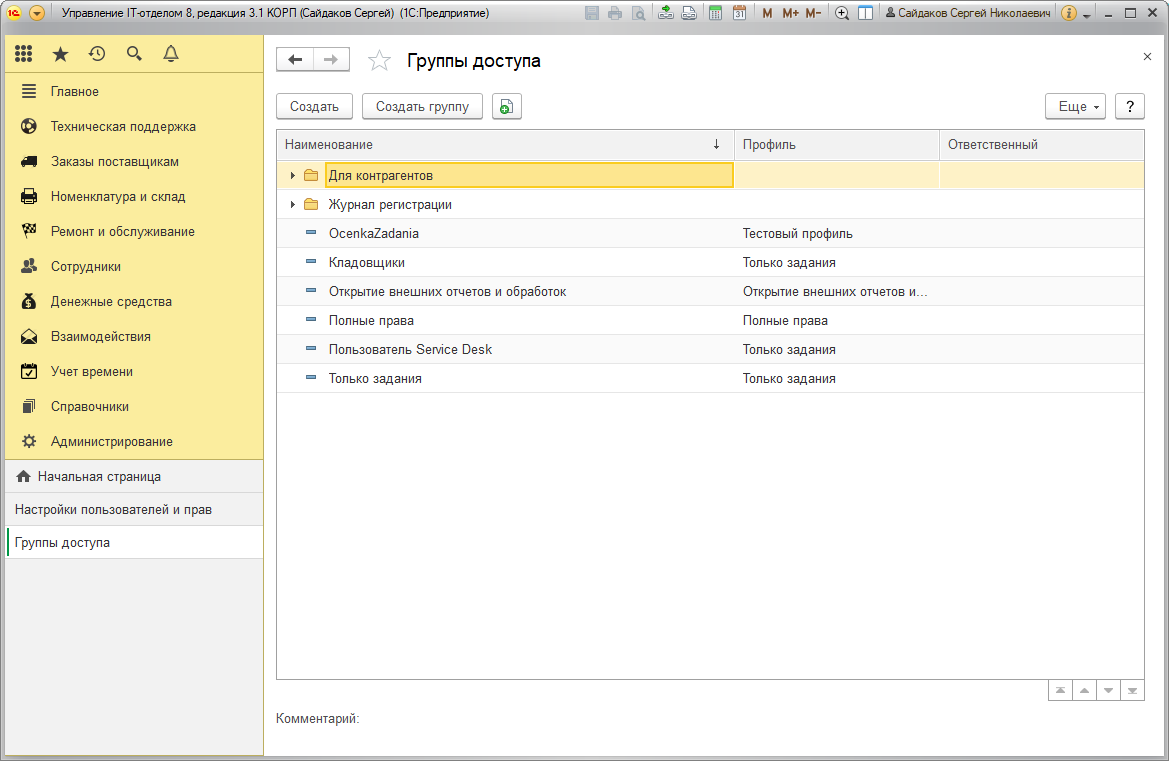This screenshot has height=761, width=1169.
Task: Click the Сайдаков Сергей Николаевич user name
Action: click(x=968, y=13)
